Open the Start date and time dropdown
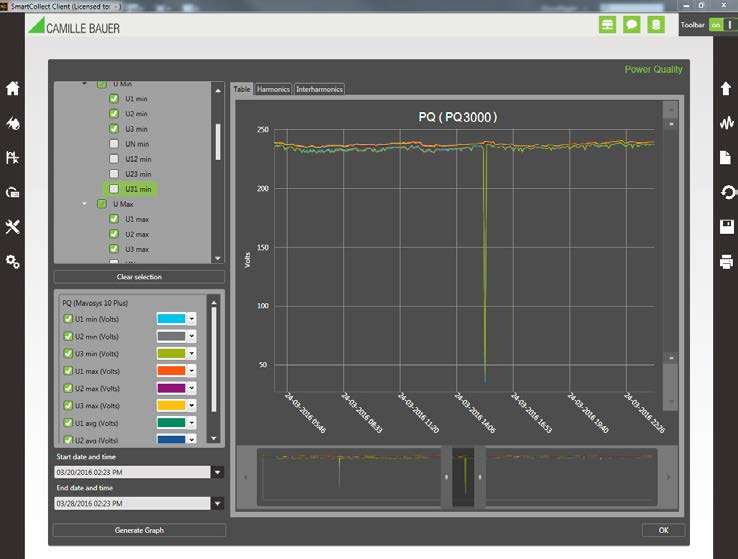Image resolution: width=738 pixels, height=559 pixels. pos(217,472)
